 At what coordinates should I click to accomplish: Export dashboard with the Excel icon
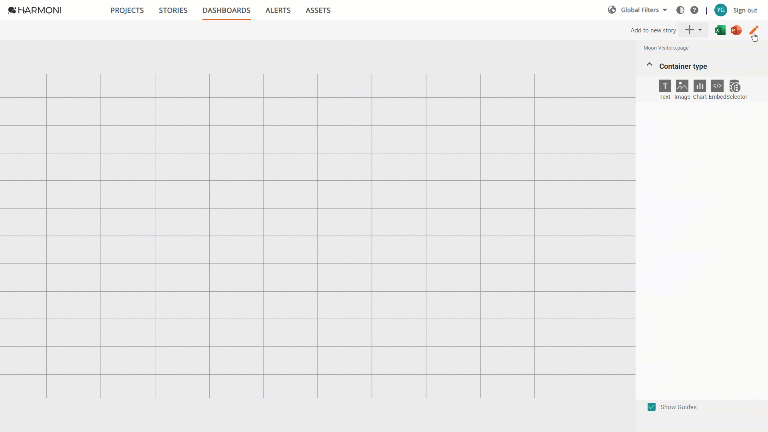click(720, 30)
